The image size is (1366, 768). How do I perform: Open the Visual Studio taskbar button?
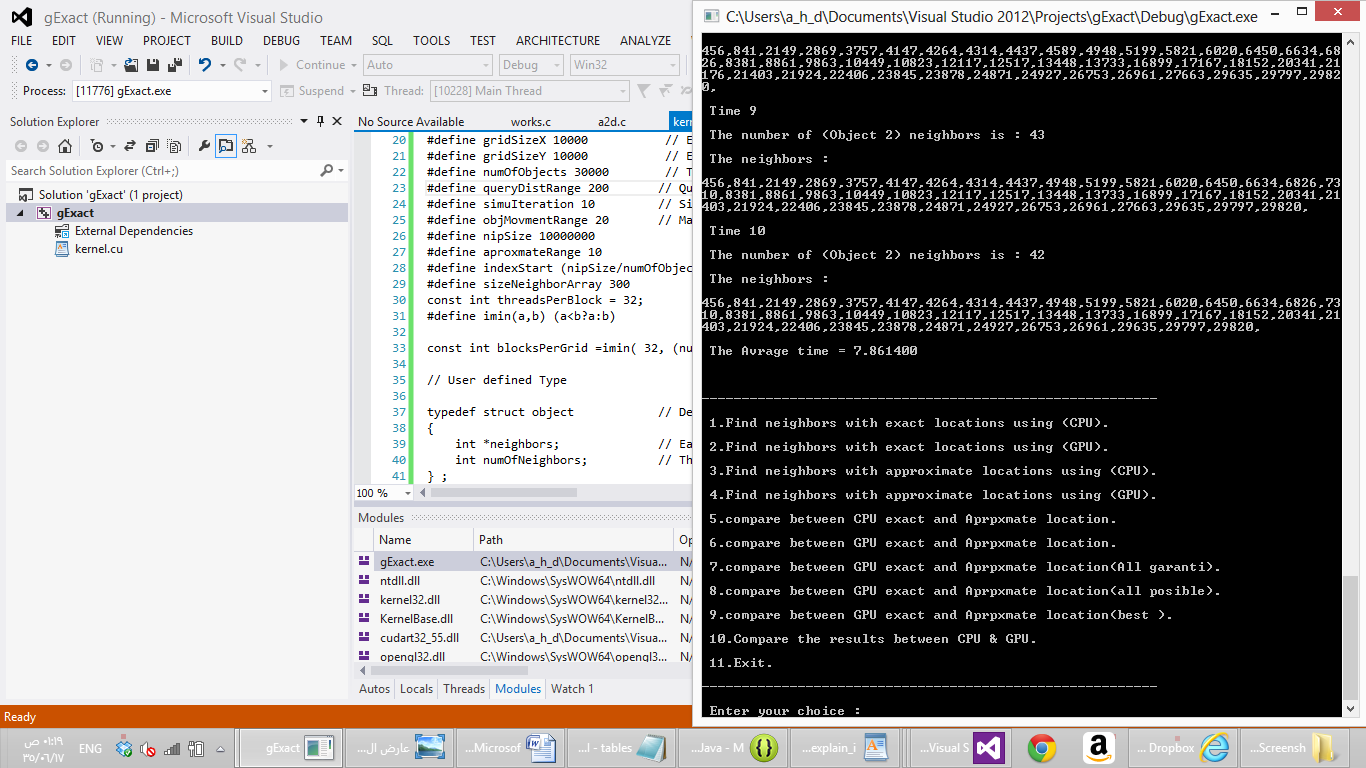pos(959,747)
